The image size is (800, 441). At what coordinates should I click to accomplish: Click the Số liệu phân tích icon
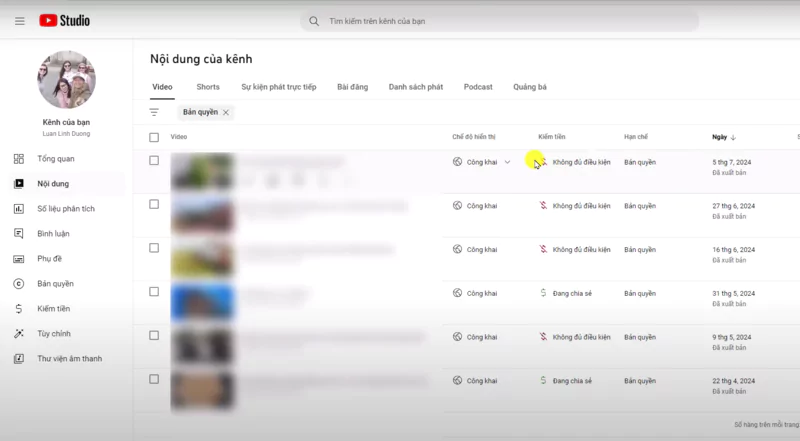tap(19, 209)
